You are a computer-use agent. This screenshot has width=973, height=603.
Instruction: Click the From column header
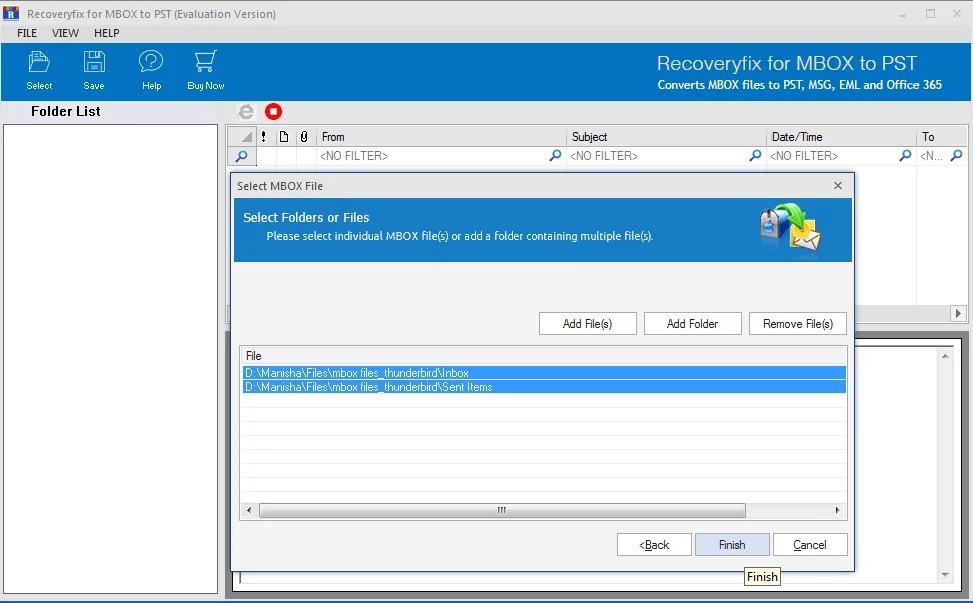[x=441, y=136]
